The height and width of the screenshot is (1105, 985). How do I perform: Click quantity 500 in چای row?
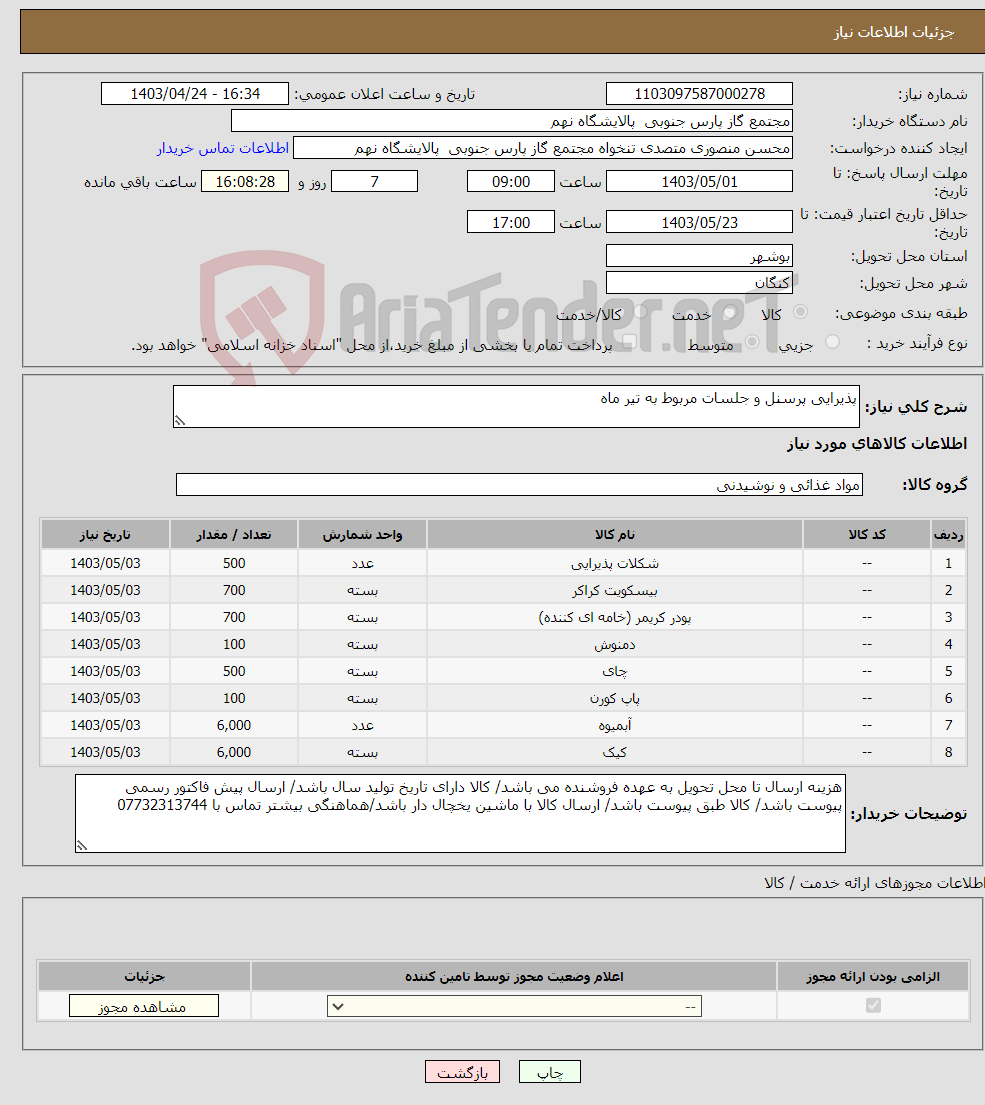[x=234, y=671]
